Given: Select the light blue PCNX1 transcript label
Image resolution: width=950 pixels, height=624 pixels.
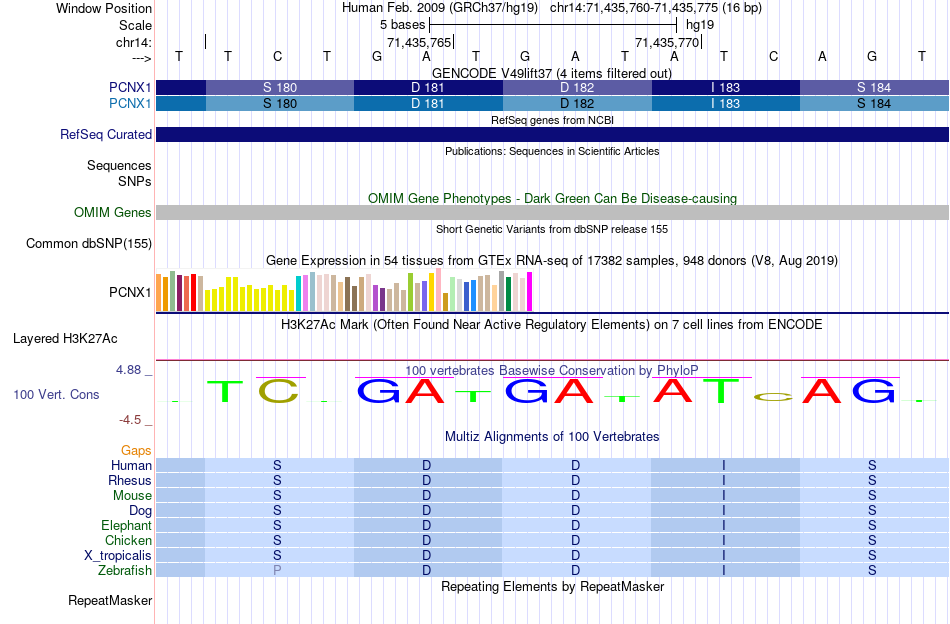Looking at the screenshot, I should [130, 104].
